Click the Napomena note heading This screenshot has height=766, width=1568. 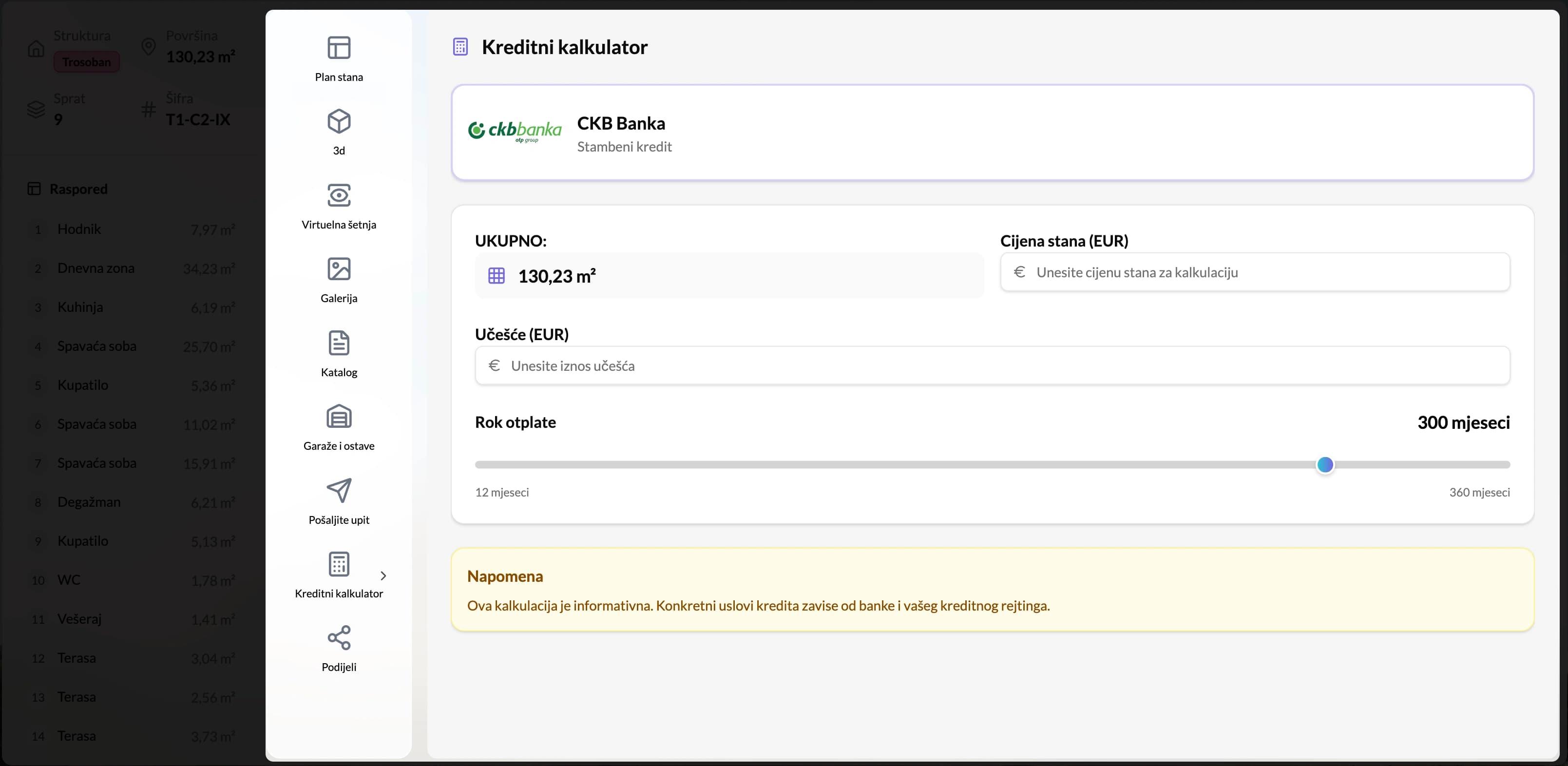[505, 576]
